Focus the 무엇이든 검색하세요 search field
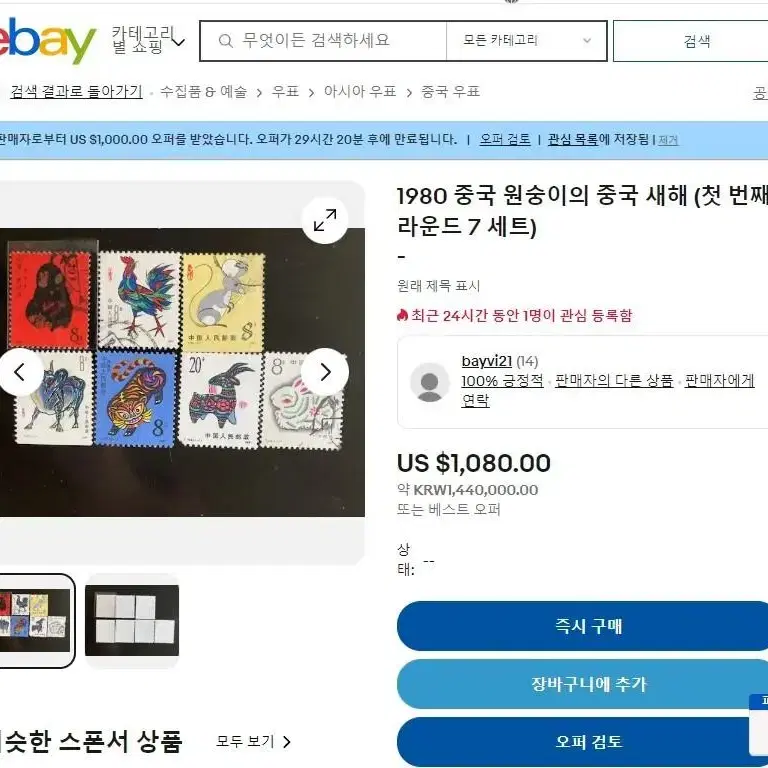Image resolution: width=768 pixels, height=768 pixels. [x=323, y=41]
